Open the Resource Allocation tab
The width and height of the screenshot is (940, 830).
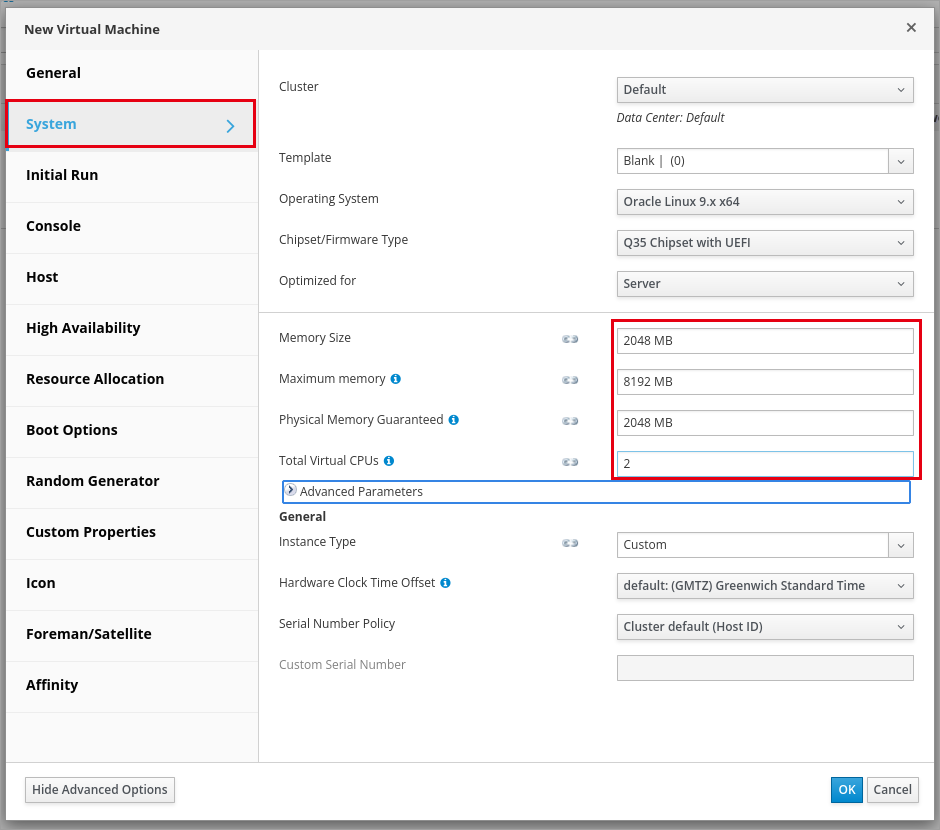click(x=132, y=379)
